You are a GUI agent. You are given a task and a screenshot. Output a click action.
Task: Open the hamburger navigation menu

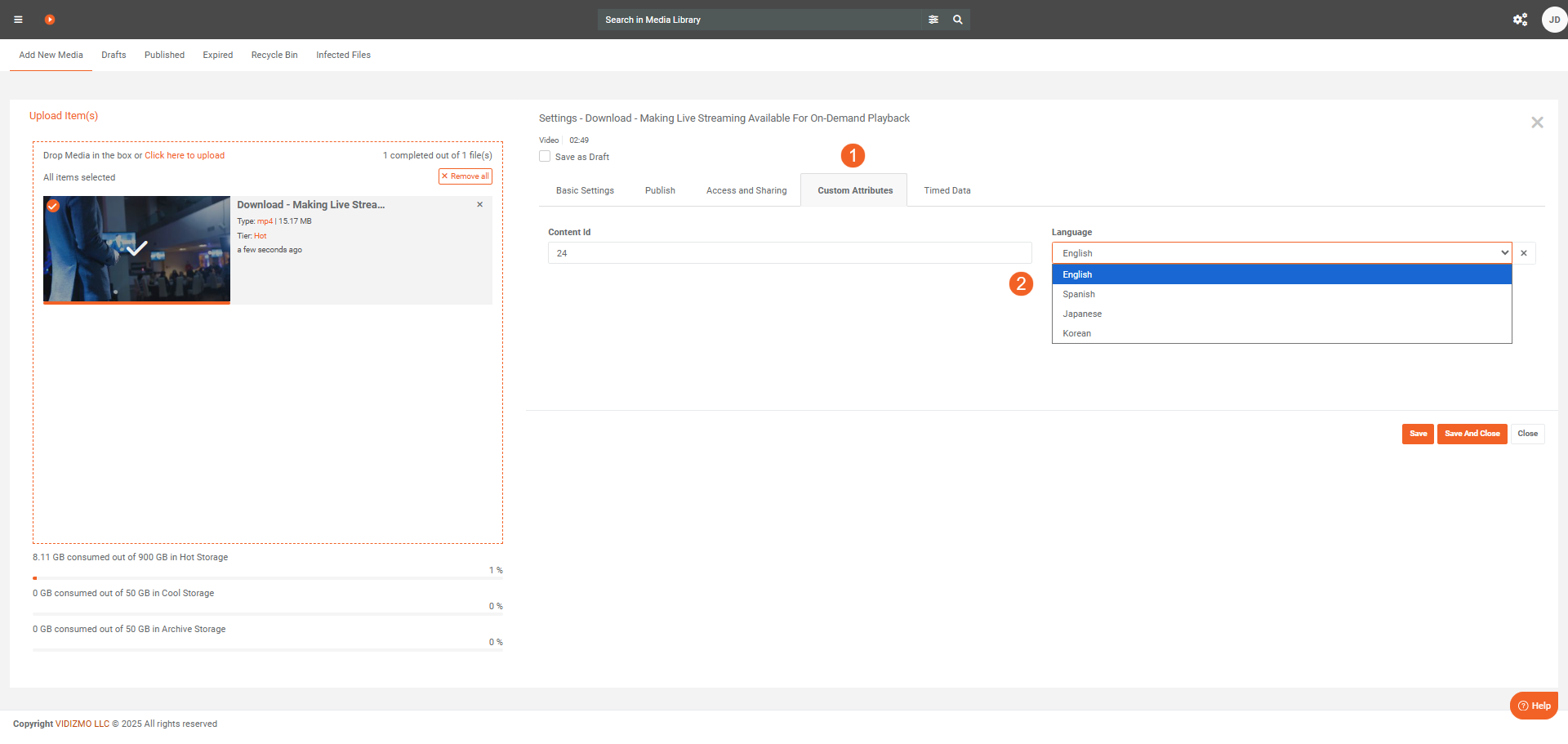(18, 20)
